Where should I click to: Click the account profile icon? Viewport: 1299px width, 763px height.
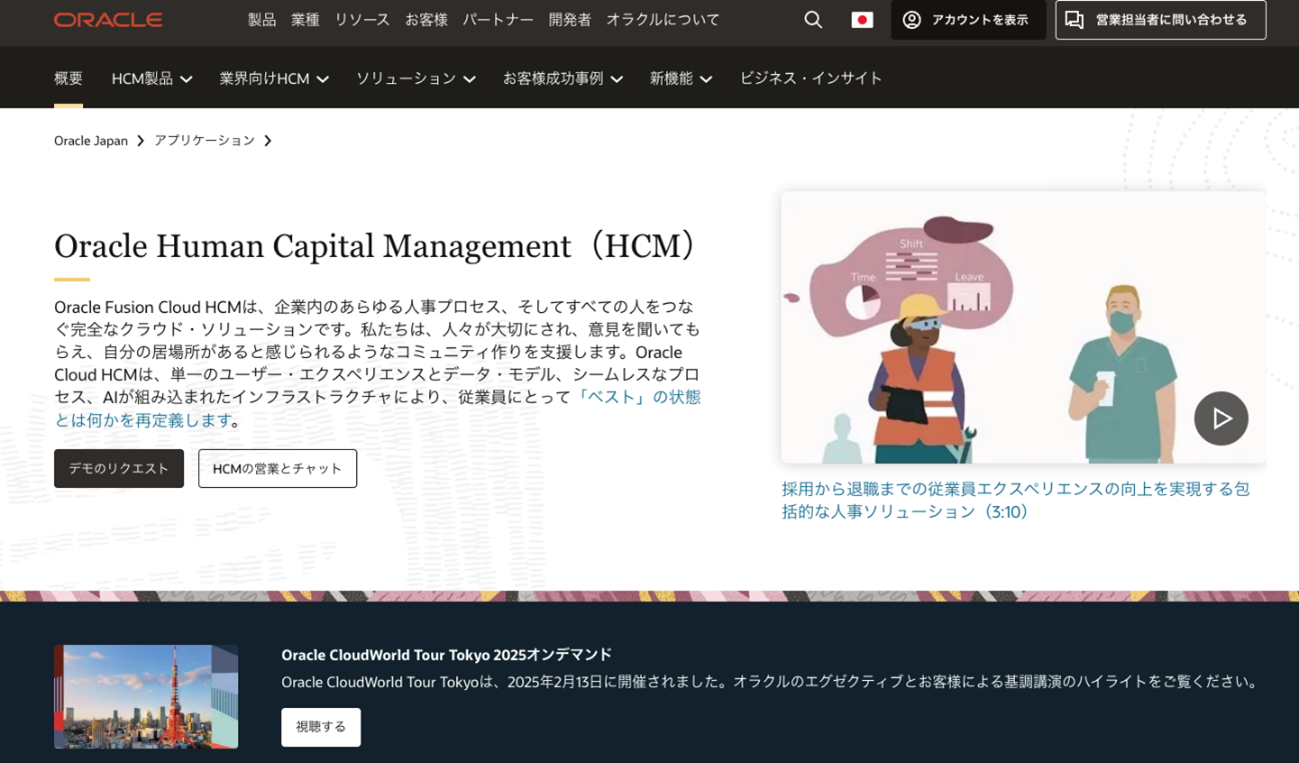click(912, 20)
